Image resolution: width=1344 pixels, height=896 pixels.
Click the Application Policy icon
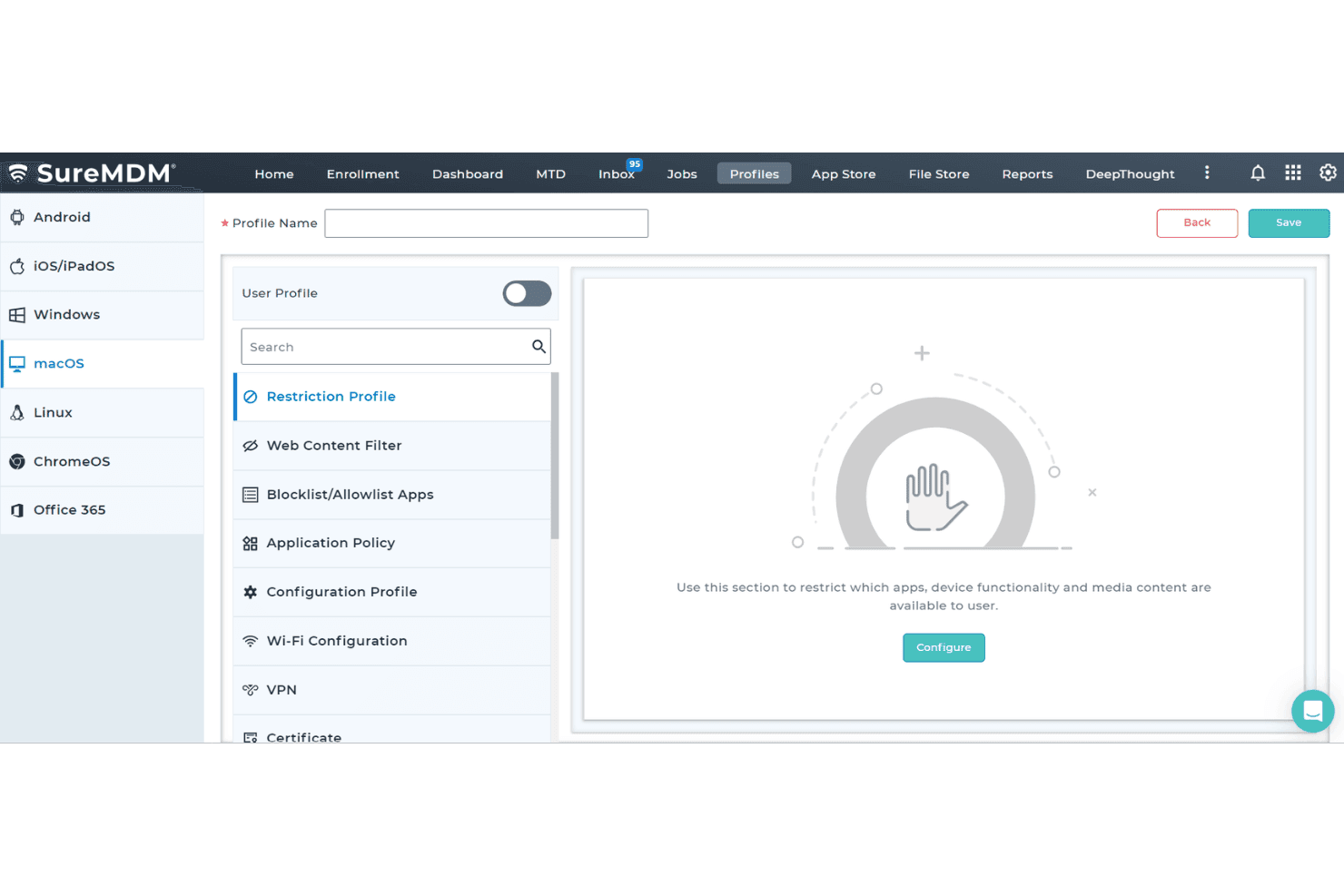(251, 543)
